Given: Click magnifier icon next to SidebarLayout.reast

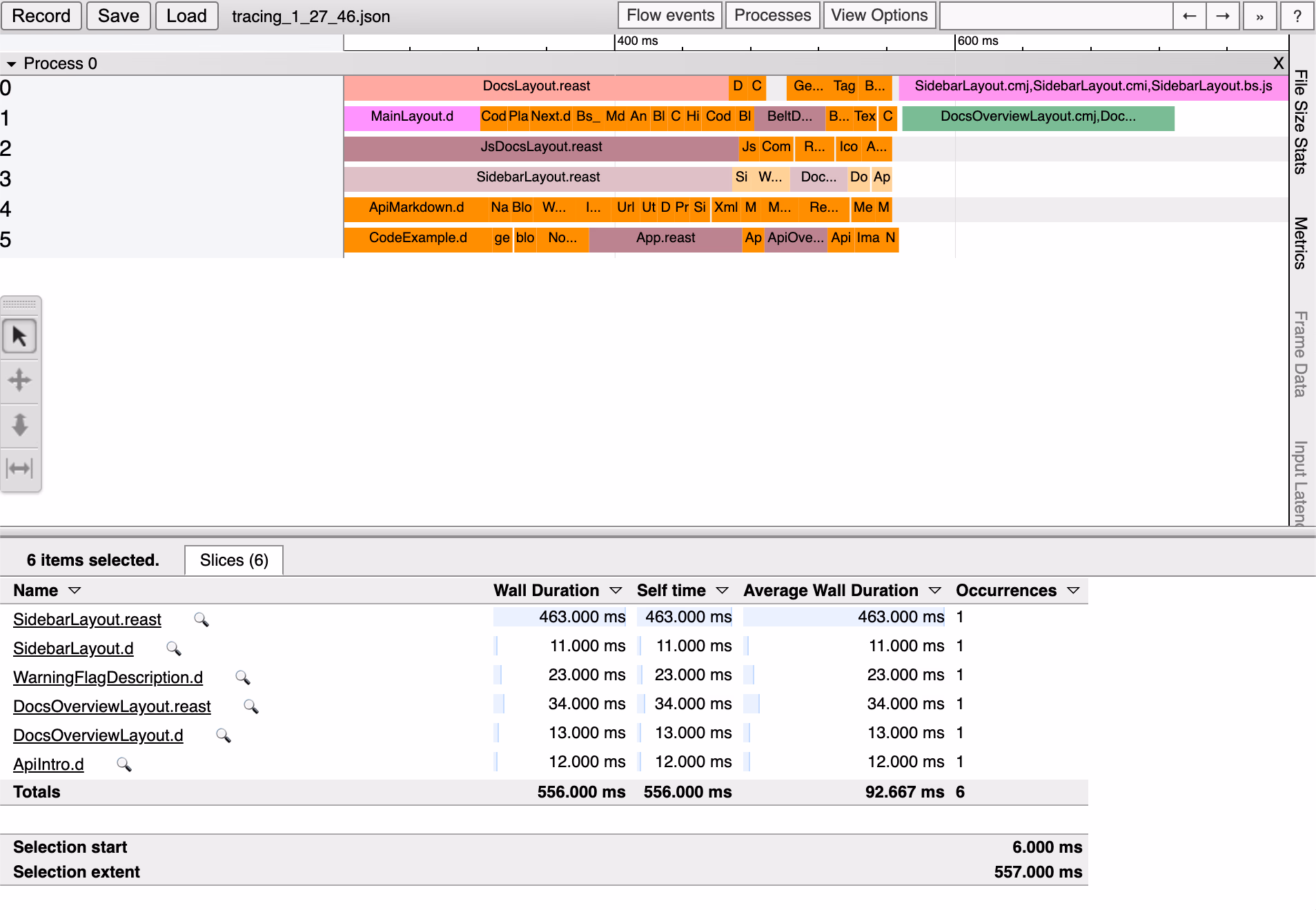Looking at the screenshot, I should [201, 620].
